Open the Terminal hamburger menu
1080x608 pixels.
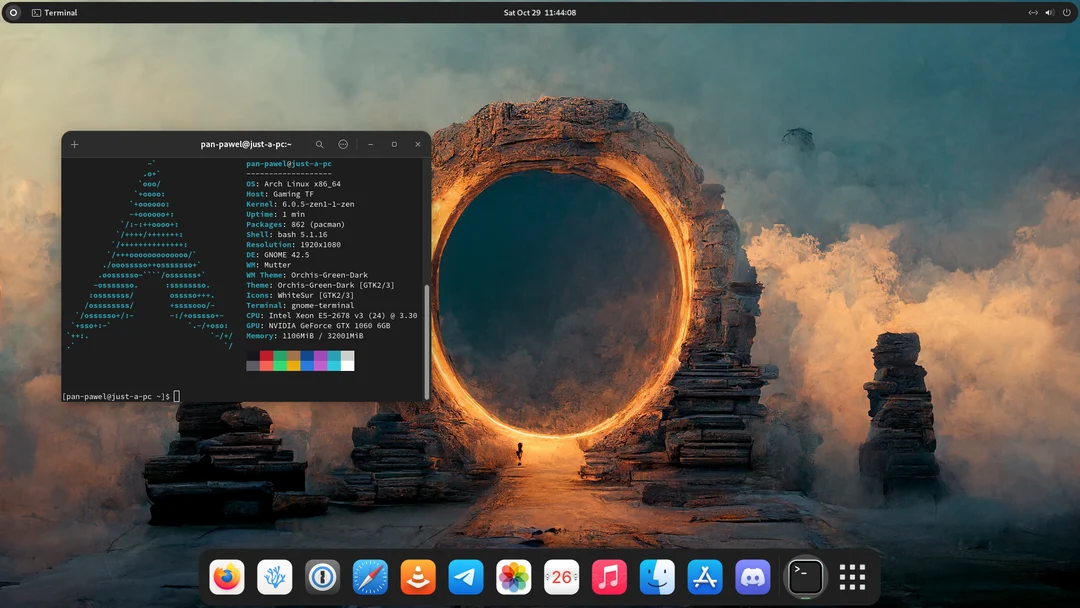coord(344,144)
